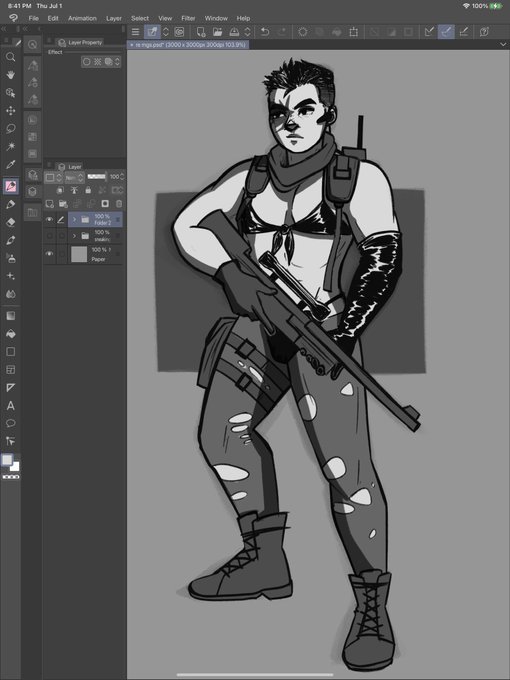Select the Hand move-canvas tool
The width and height of the screenshot is (510, 680).
coord(10,75)
